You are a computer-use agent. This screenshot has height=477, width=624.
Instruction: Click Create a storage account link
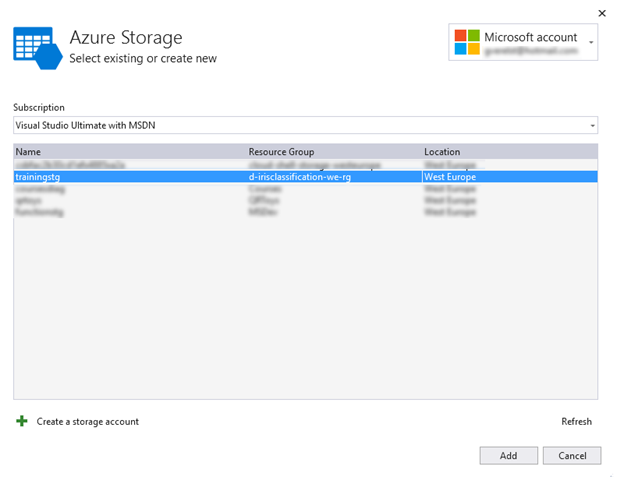[x=88, y=421]
